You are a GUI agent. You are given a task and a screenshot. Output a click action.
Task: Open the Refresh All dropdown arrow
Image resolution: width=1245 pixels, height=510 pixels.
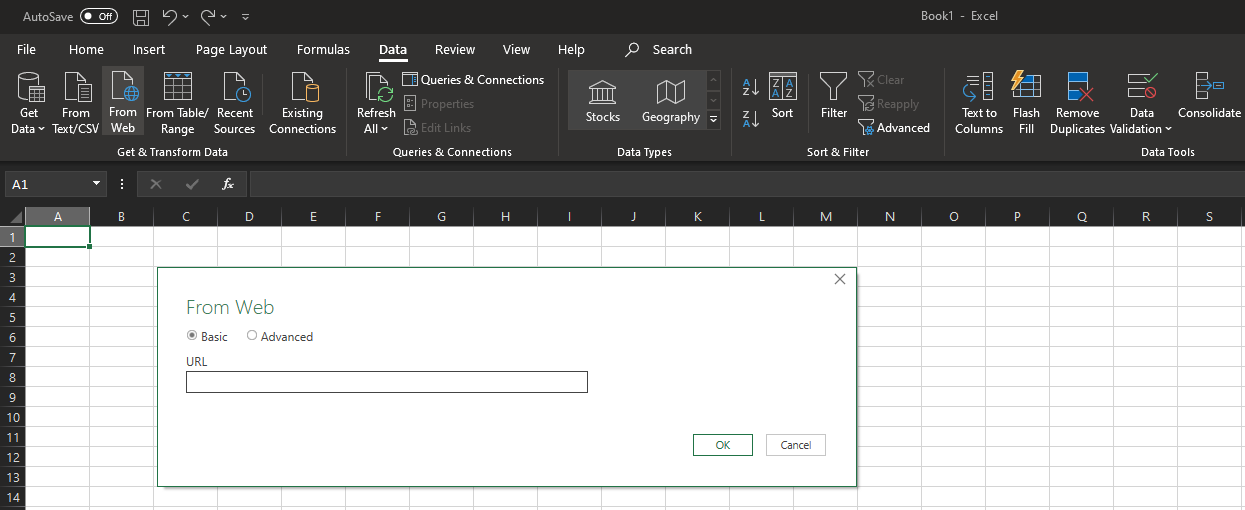[x=385, y=129]
